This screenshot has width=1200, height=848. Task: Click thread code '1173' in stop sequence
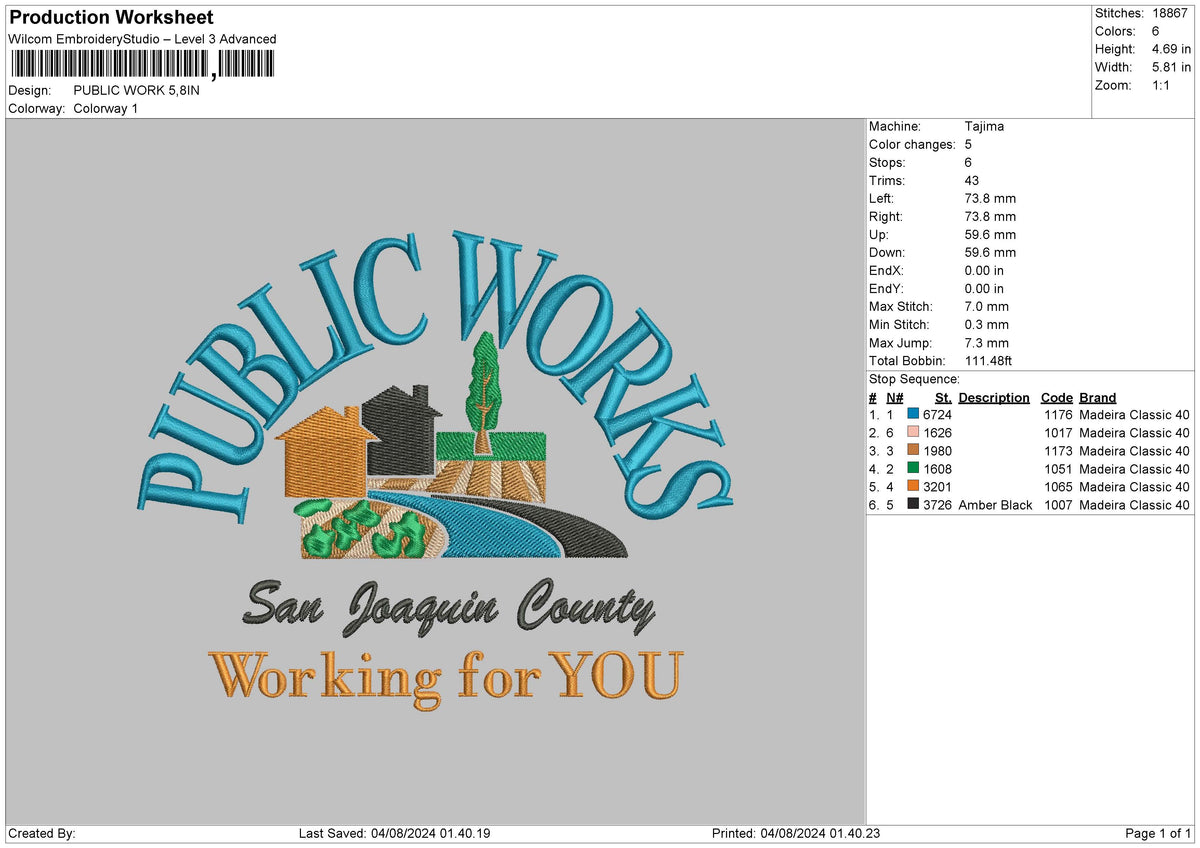pyautogui.click(x=1058, y=451)
